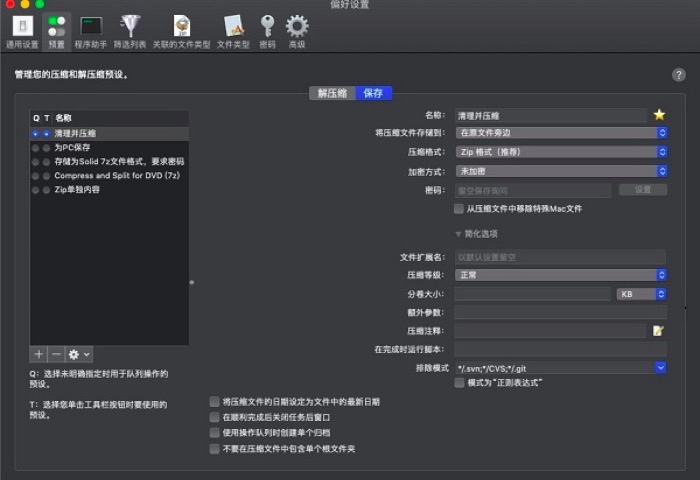Open the 压缩格式 Zip format dropdown

(561, 152)
